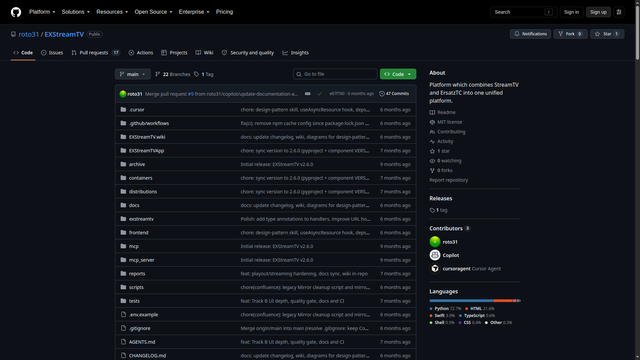Open the distributions folder
Image resolution: width=640 pixels, height=360 pixels.
143,191
